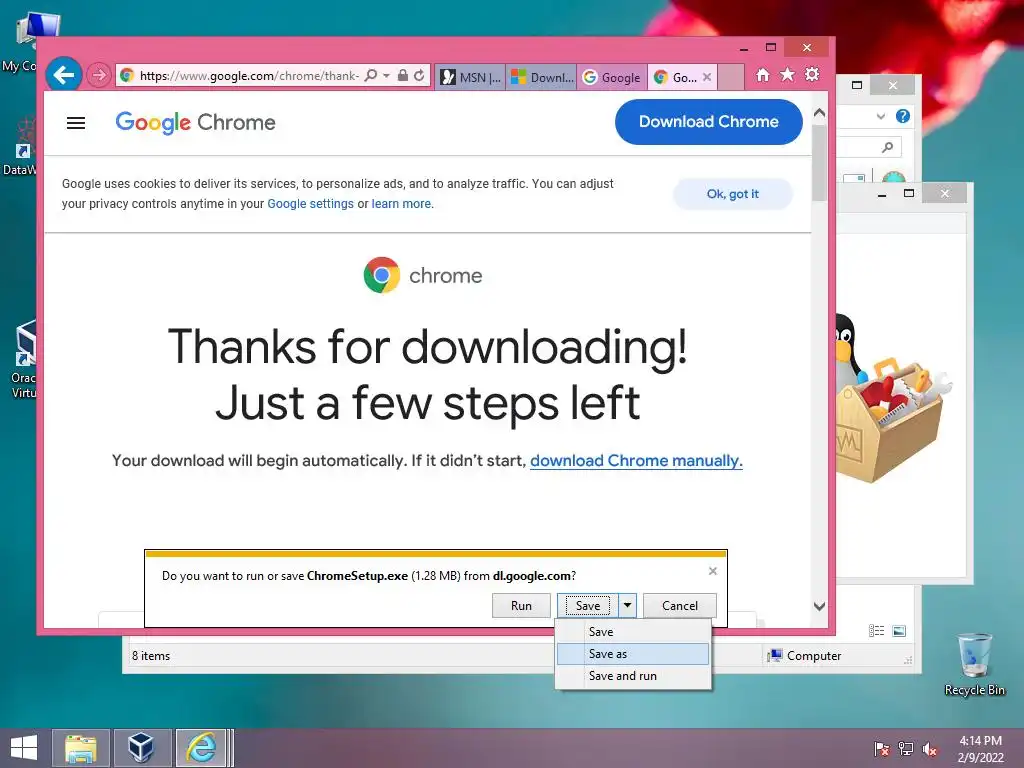This screenshot has height=768, width=1024.
Task: Click the 8 items status text
Action: pyautogui.click(x=151, y=656)
